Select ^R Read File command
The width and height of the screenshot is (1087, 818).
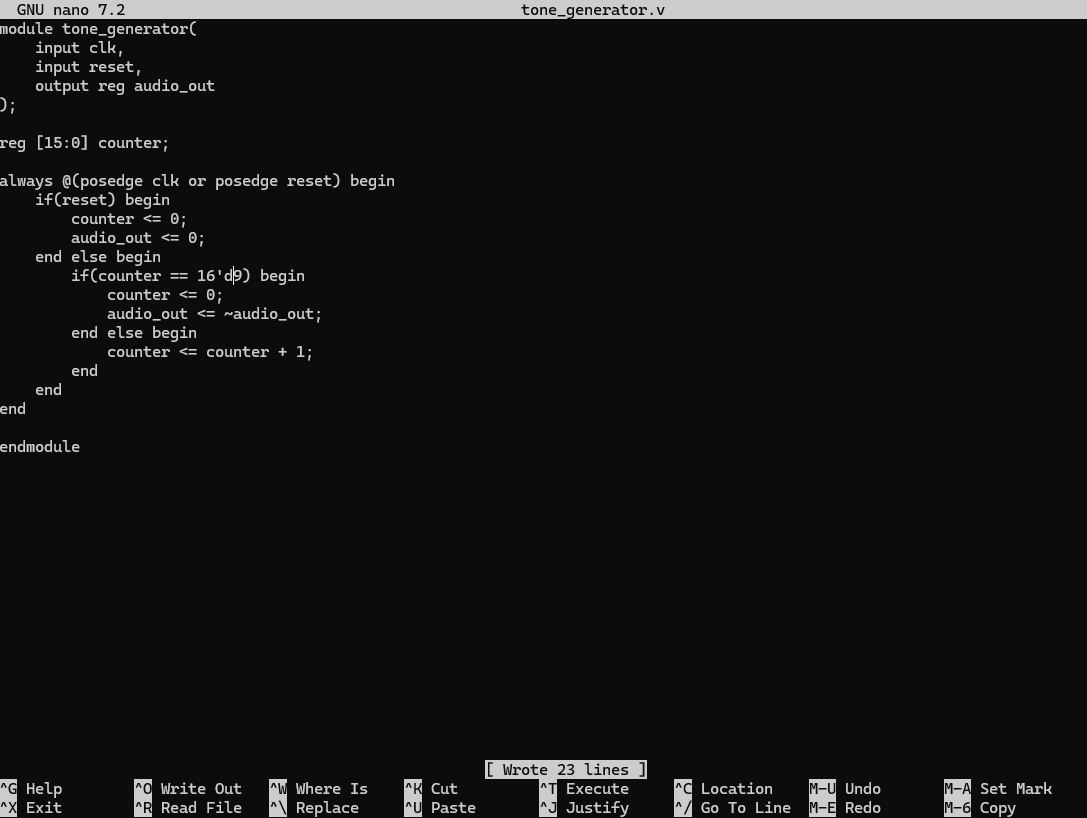[188, 808]
